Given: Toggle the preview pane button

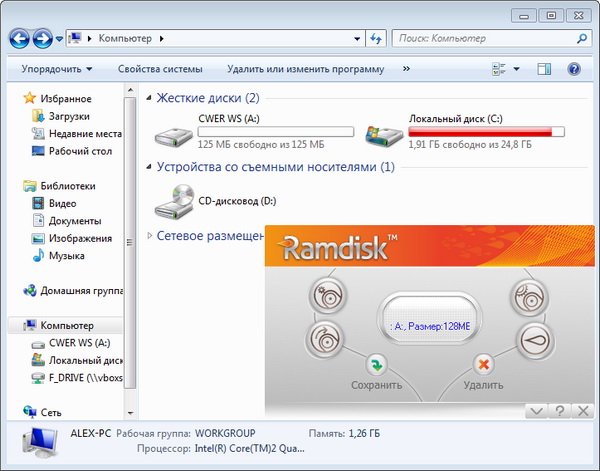Looking at the screenshot, I should [544, 69].
